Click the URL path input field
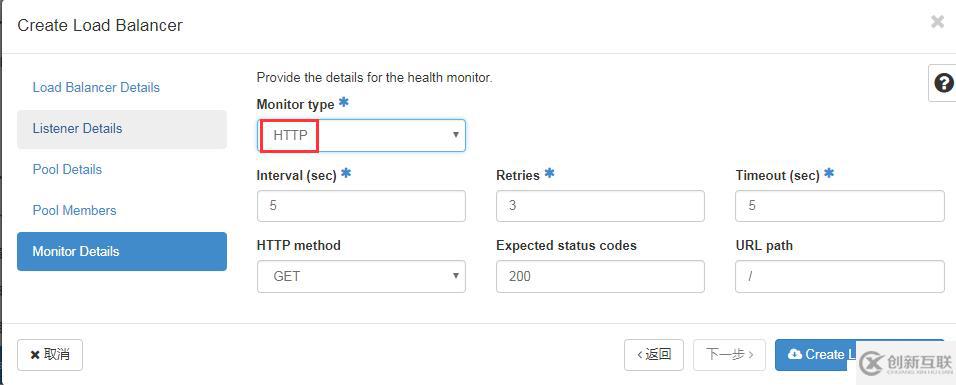The width and height of the screenshot is (956, 385). tap(840, 276)
